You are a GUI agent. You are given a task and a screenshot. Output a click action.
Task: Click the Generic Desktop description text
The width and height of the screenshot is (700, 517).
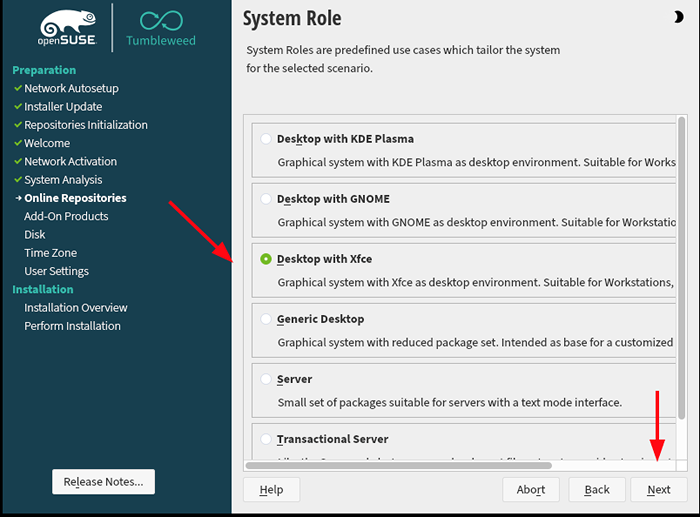point(475,342)
